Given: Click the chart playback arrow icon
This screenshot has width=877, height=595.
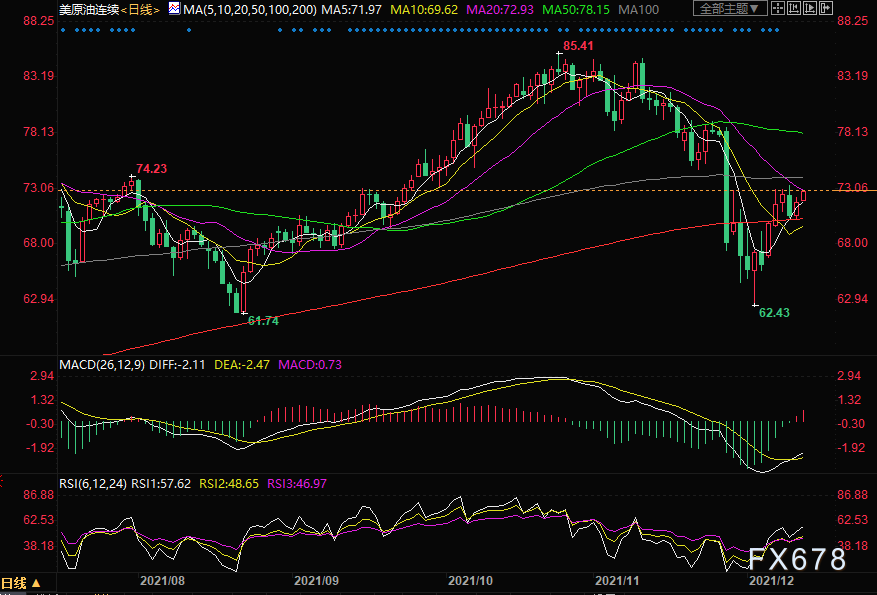Looking at the screenshot, I should coord(810,8).
